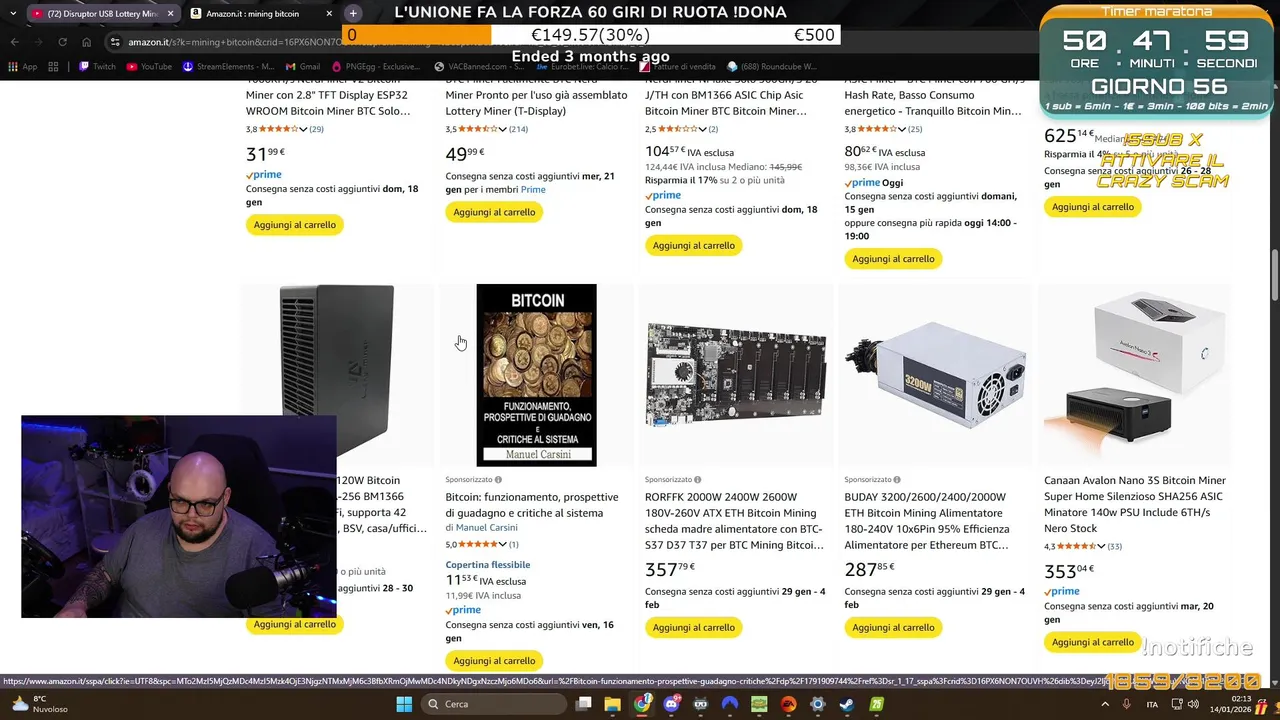Open the StreamElements bookmark
Viewport: 1280px width, 720px height.
pyautogui.click(x=228, y=67)
